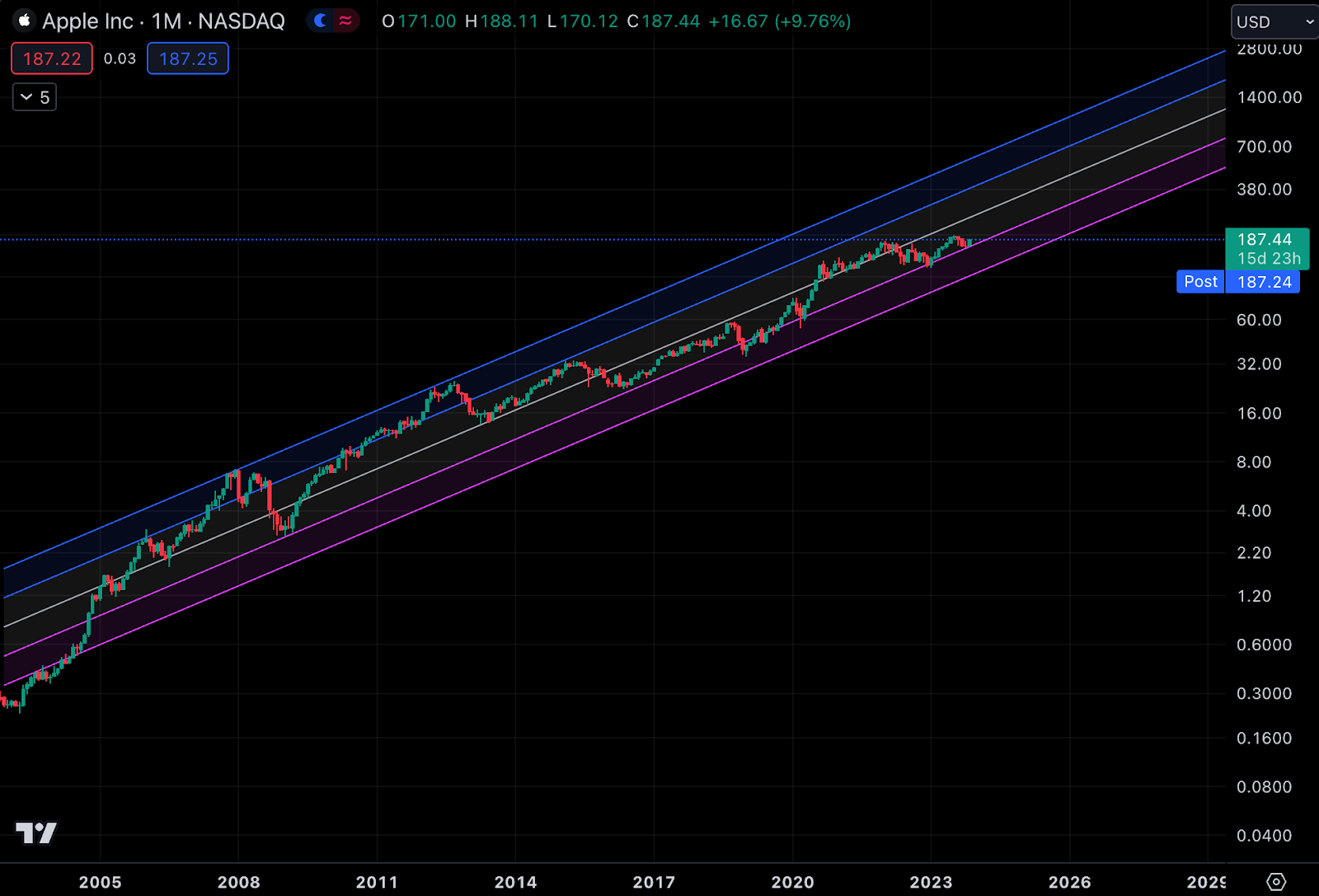Click the 2023 time axis label
1319x896 pixels.
tap(931, 882)
